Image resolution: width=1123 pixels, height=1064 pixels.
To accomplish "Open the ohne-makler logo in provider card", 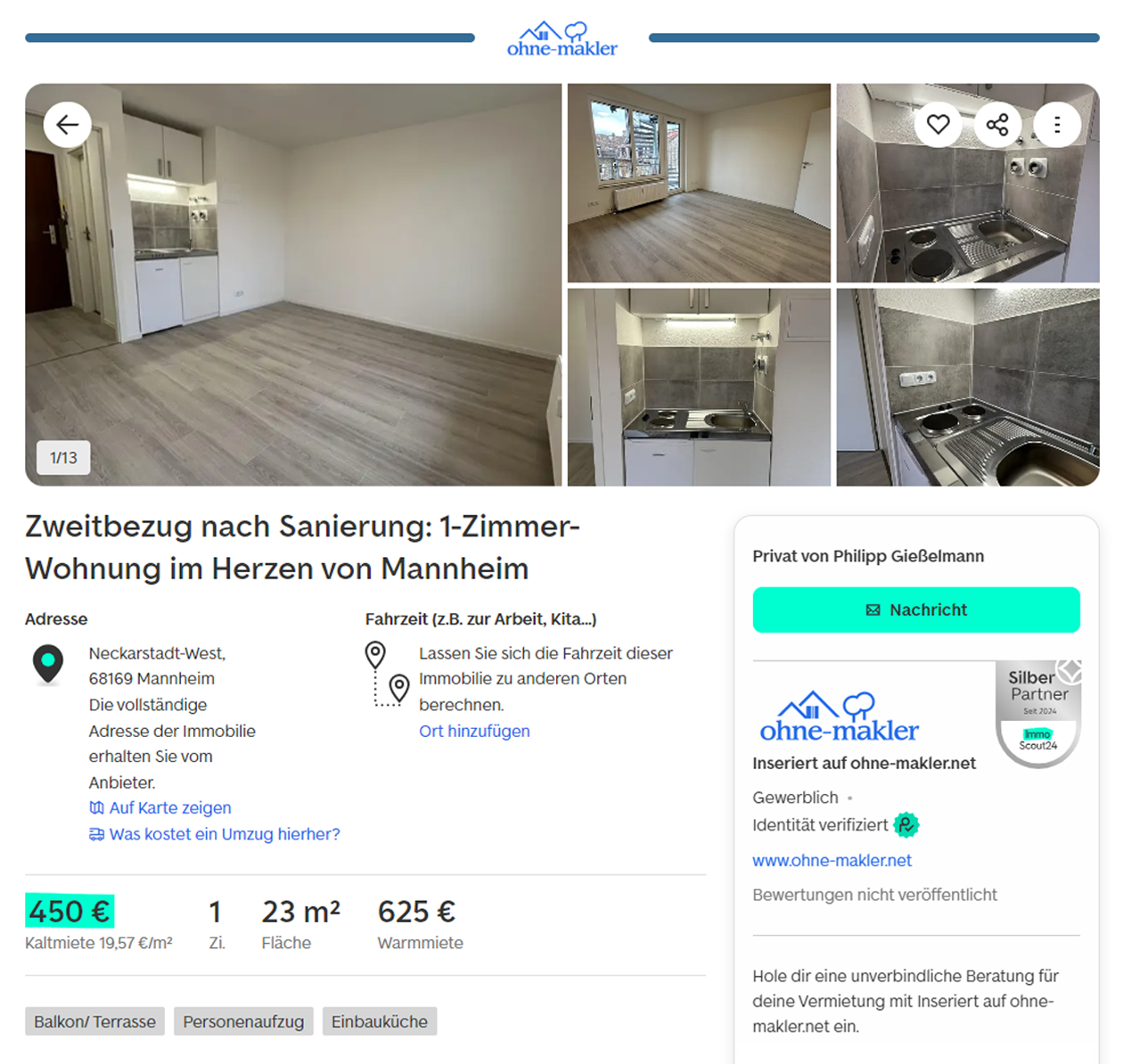I will [839, 717].
